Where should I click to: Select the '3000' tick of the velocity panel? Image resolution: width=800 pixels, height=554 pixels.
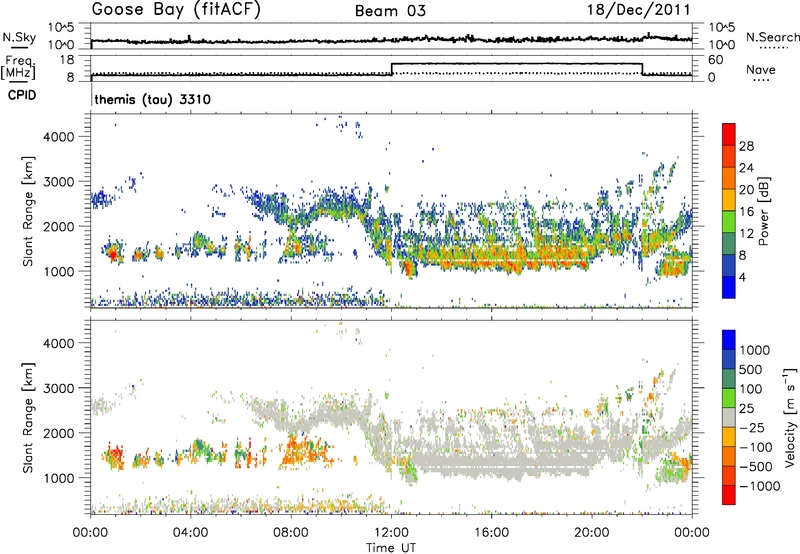59,388
